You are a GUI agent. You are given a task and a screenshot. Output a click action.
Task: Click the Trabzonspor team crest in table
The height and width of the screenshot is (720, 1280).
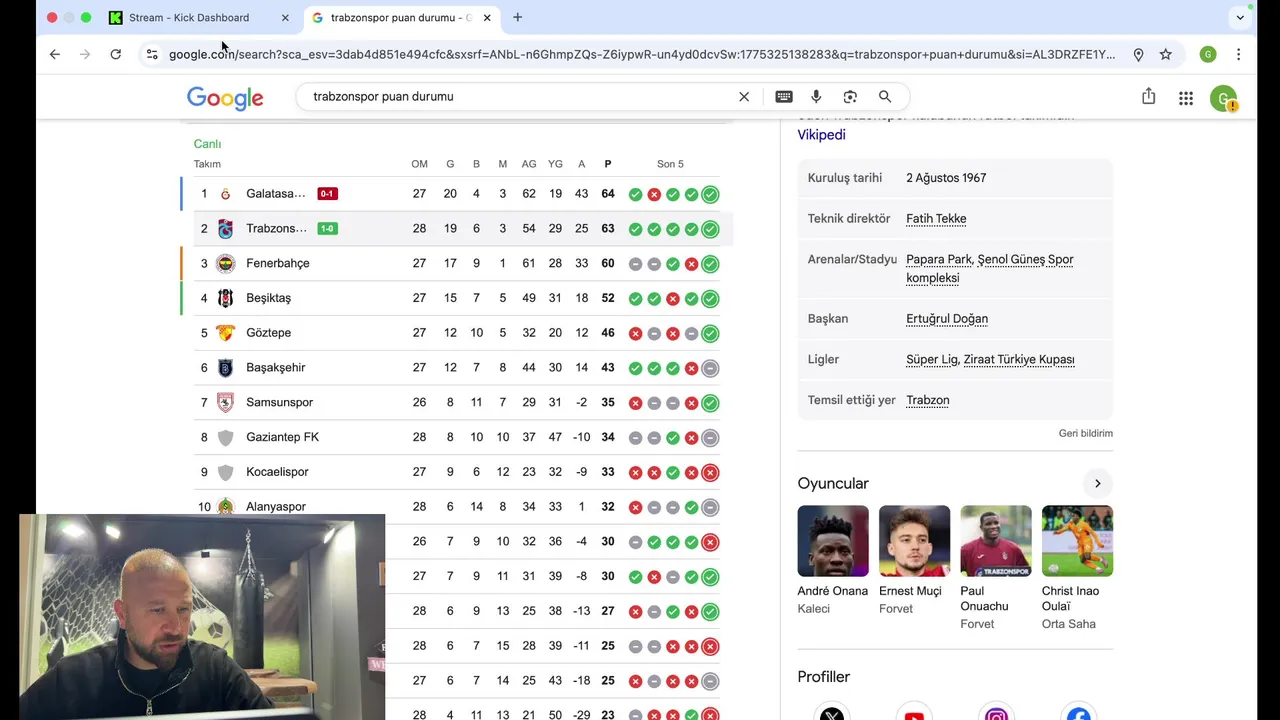225,229
